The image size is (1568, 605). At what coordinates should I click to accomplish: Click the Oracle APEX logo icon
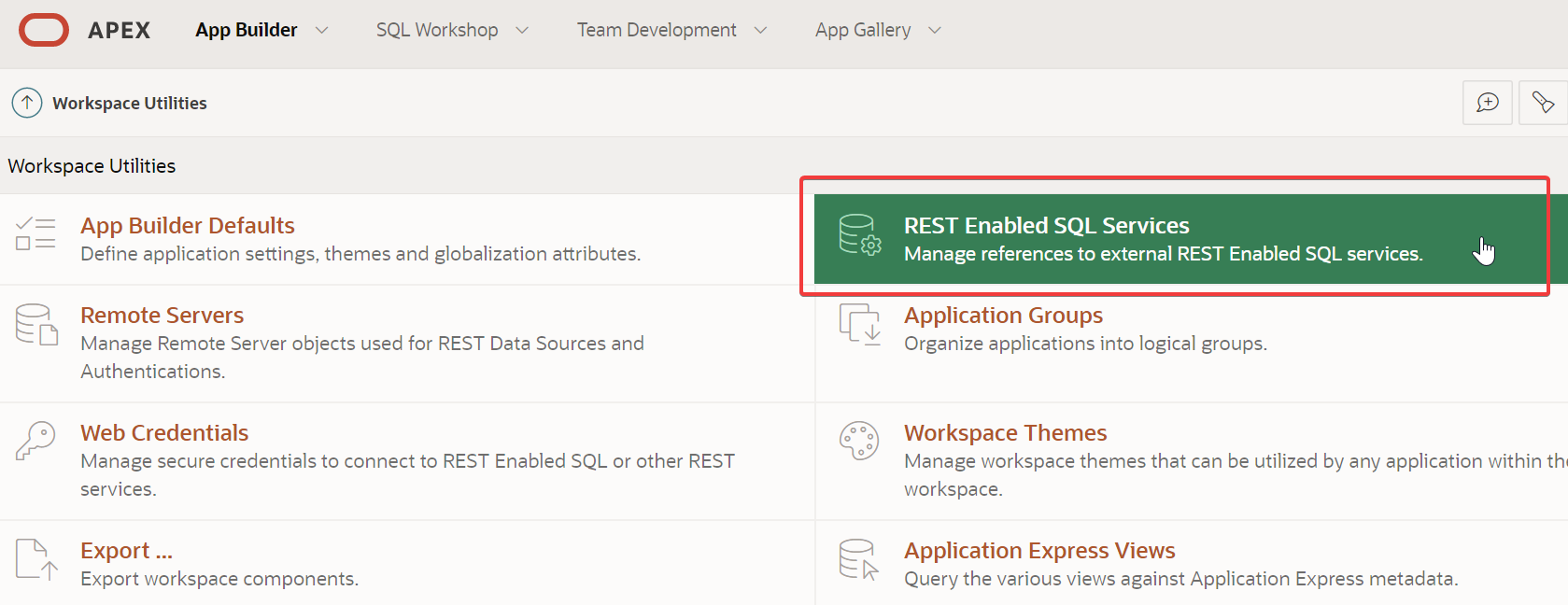pyautogui.click(x=44, y=30)
